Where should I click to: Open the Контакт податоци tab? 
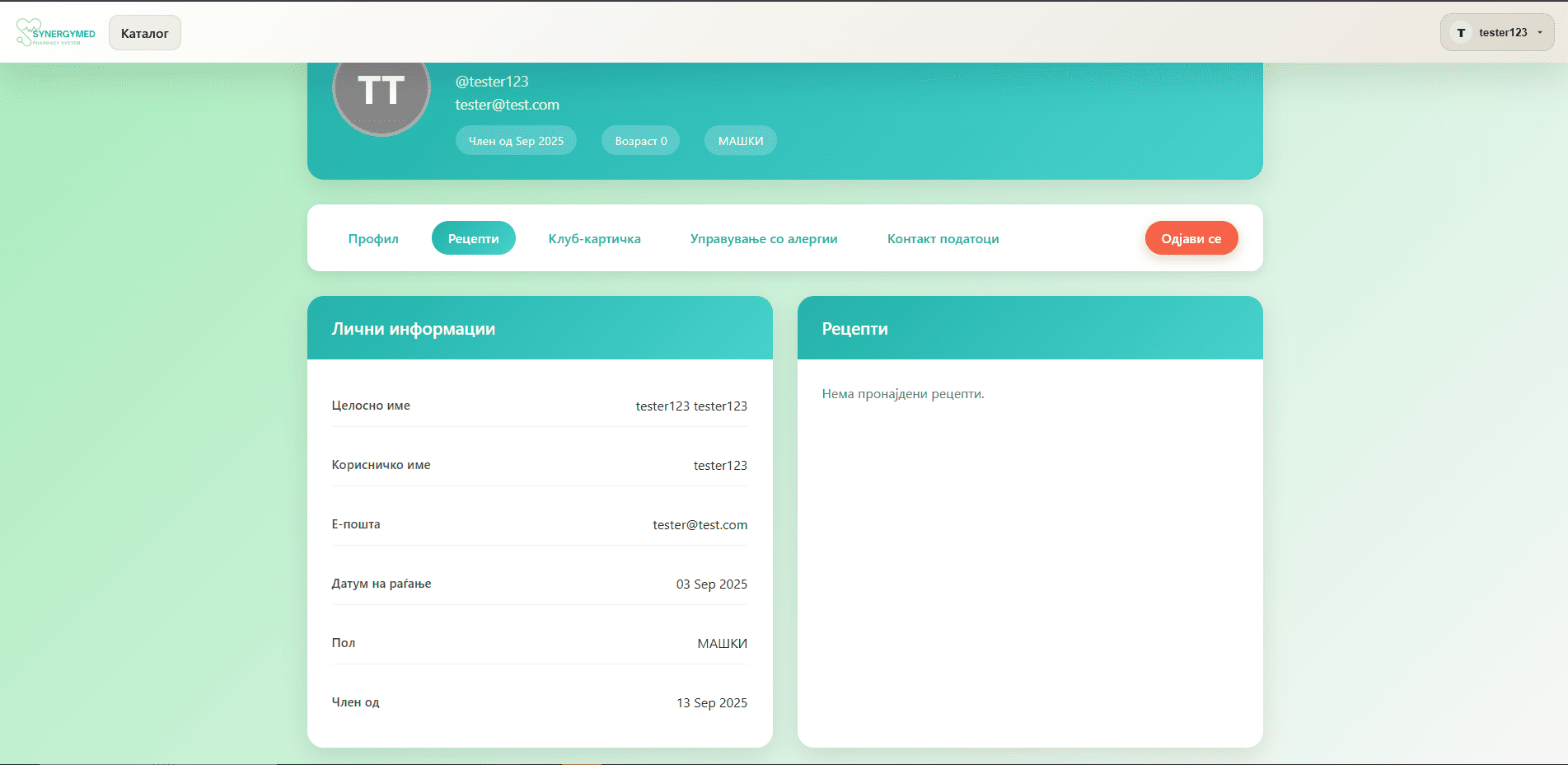(943, 238)
